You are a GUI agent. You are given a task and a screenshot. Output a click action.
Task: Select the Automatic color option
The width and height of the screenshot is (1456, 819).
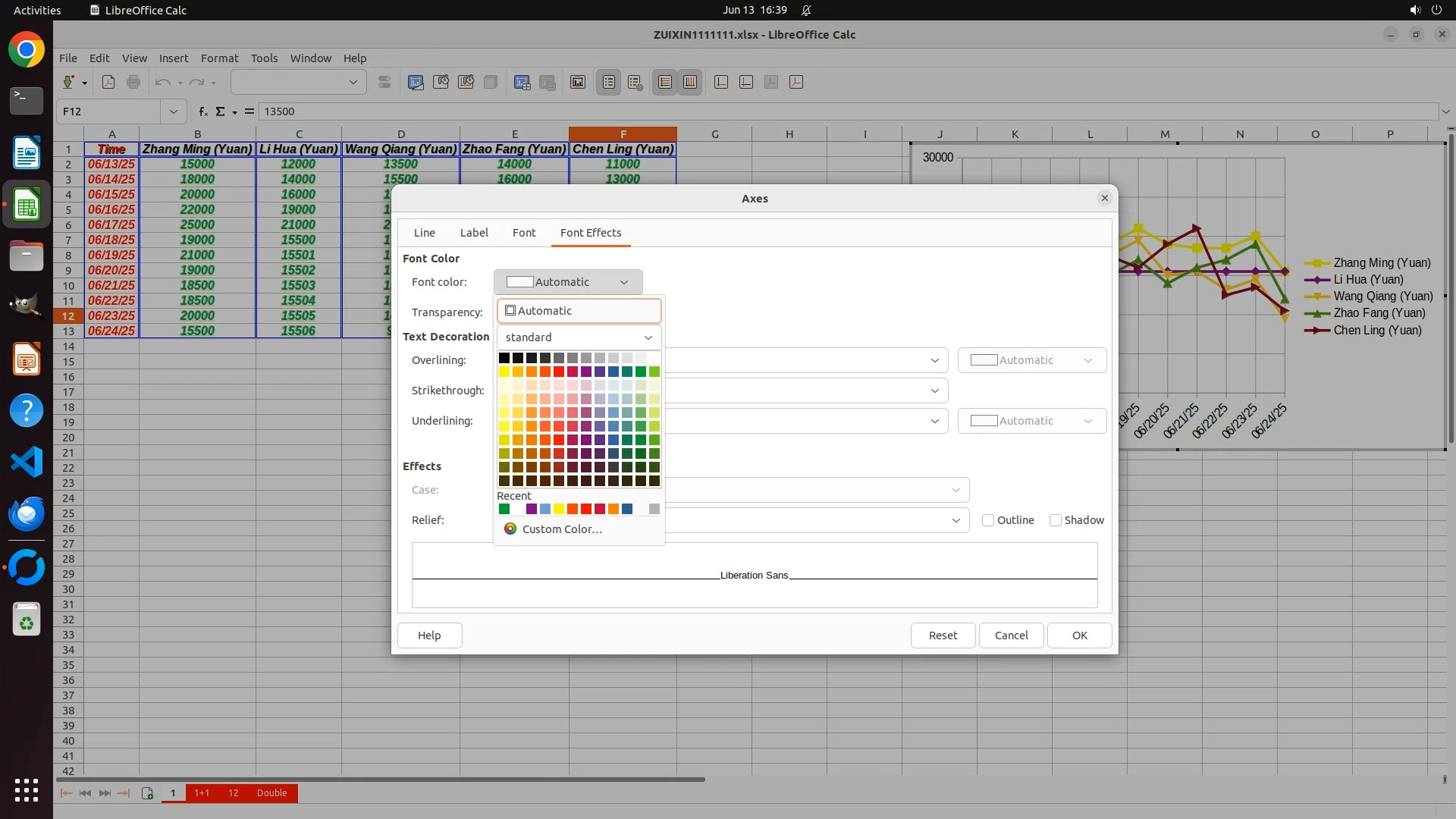pyautogui.click(x=579, y=311)
